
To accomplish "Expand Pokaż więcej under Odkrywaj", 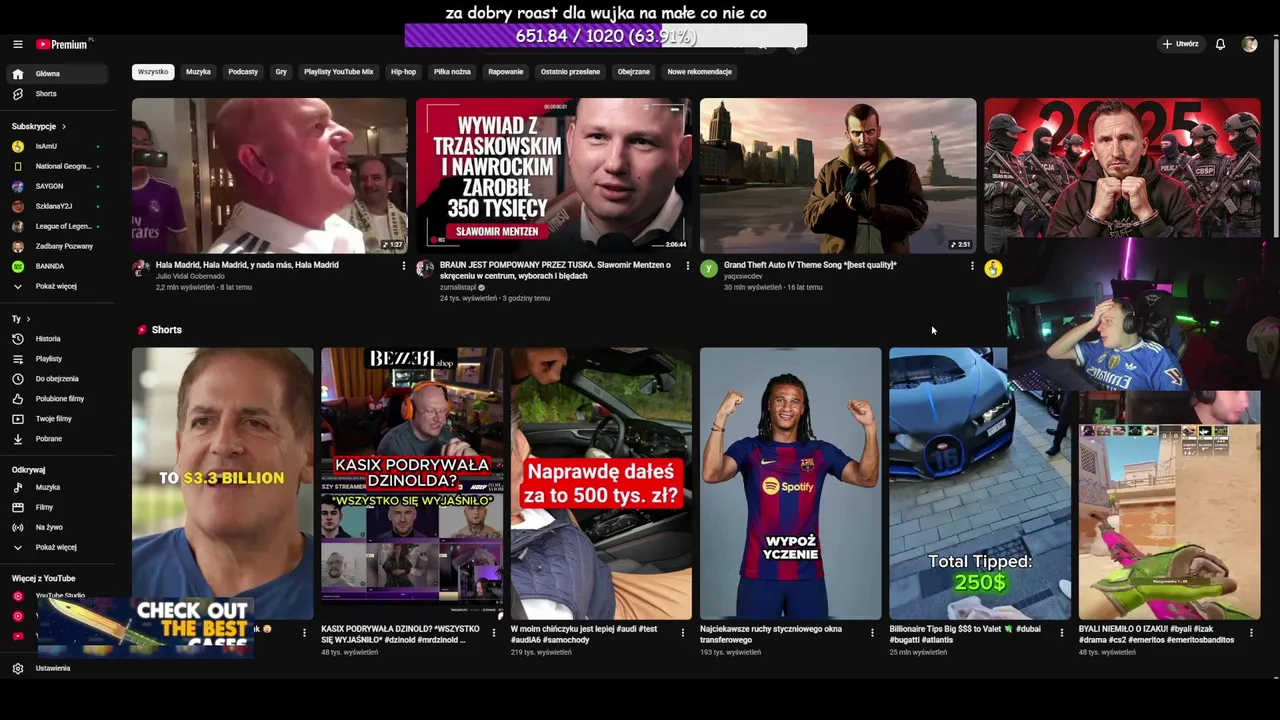I will point(59,548).
